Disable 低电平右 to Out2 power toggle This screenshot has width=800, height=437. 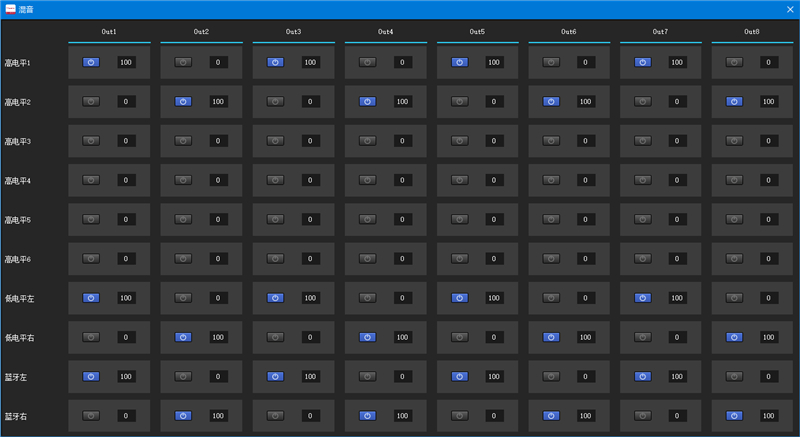click(x=183, y=337)
